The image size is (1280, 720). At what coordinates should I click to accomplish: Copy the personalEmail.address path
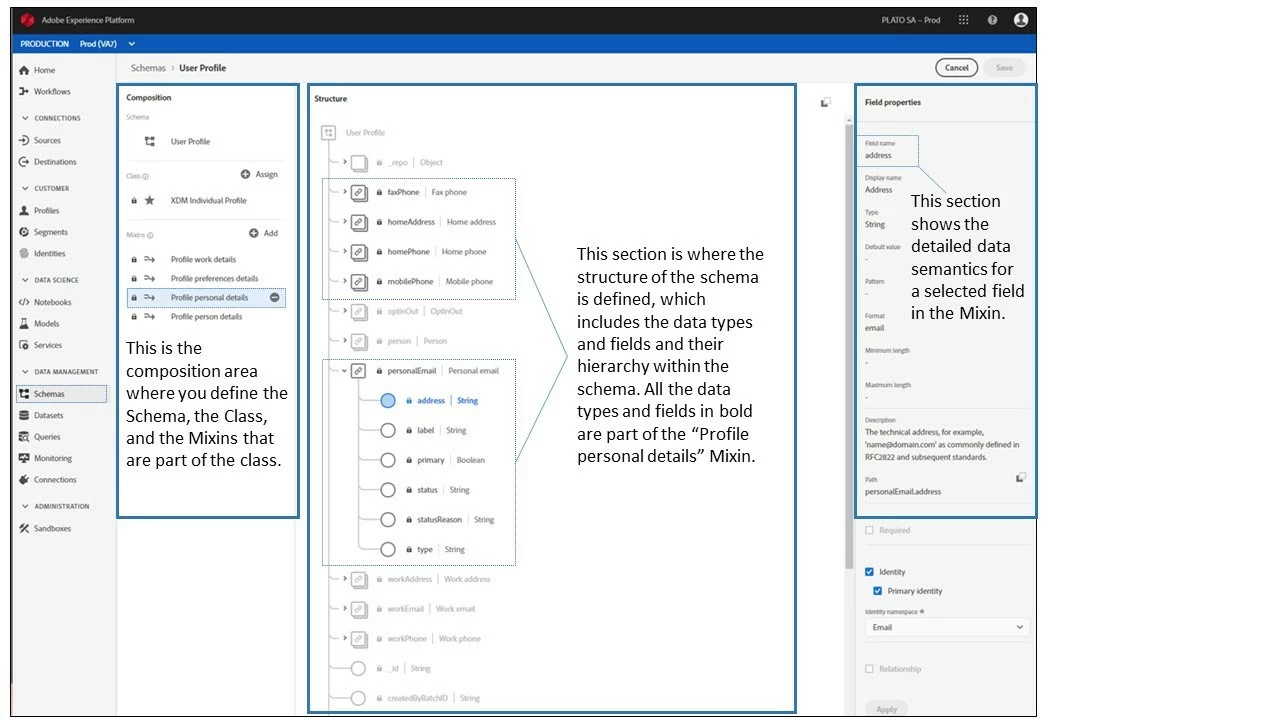click(x=1021, y=478)
